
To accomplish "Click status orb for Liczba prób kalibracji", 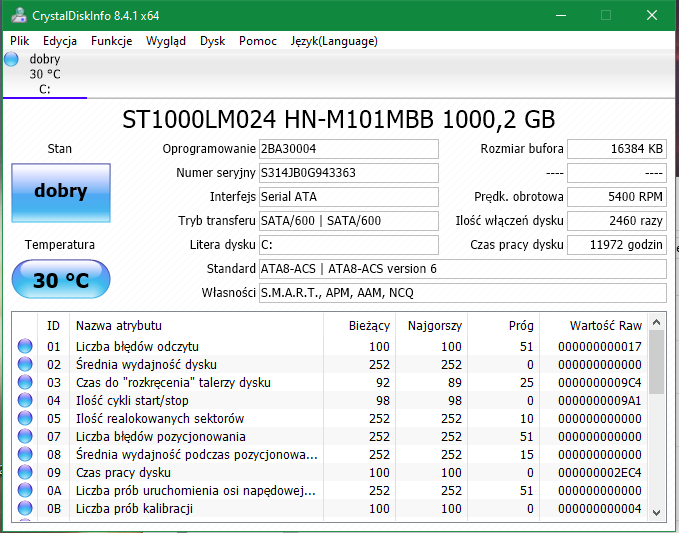I will coord(25,508).
